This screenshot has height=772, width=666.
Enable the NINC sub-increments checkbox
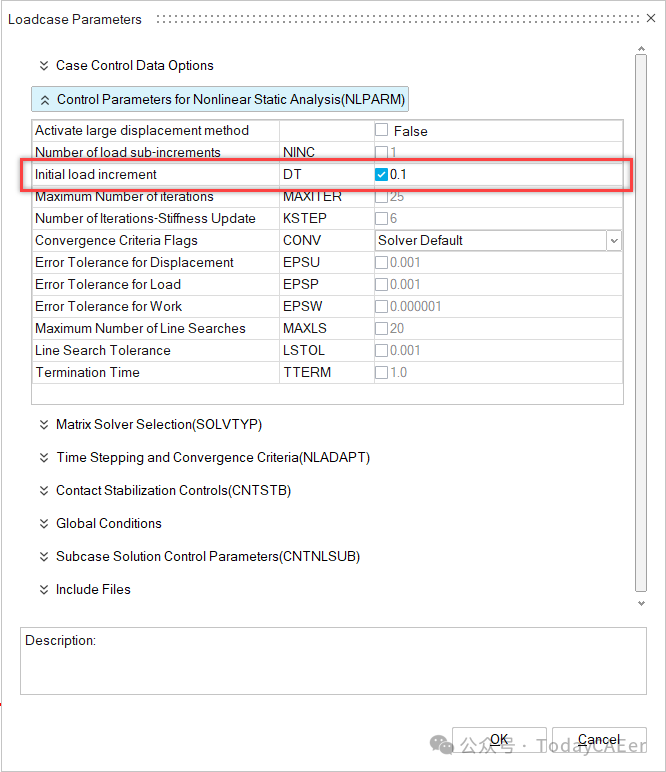pos(381,152)
